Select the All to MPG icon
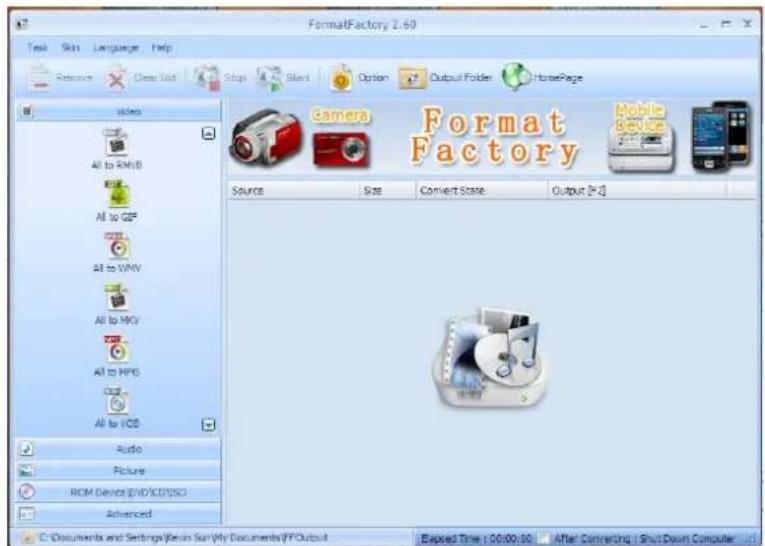 point(116,349)
